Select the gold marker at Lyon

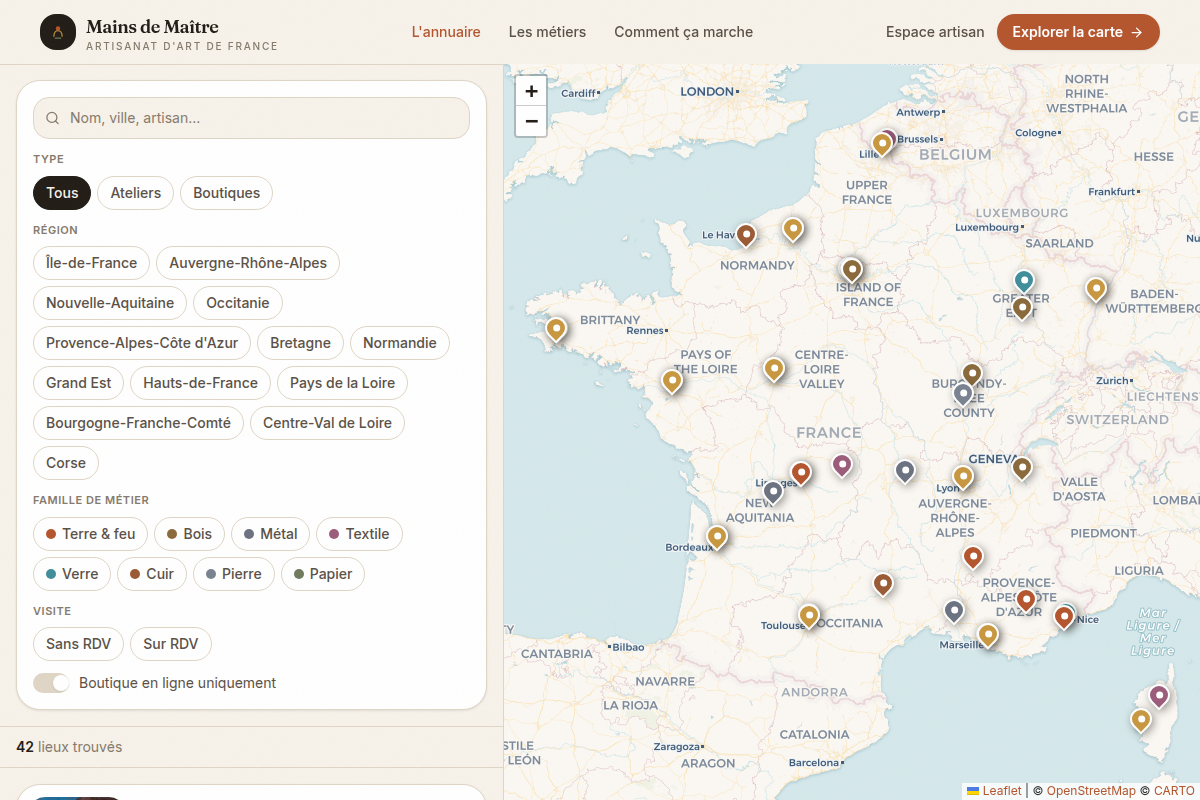(963, 478)
